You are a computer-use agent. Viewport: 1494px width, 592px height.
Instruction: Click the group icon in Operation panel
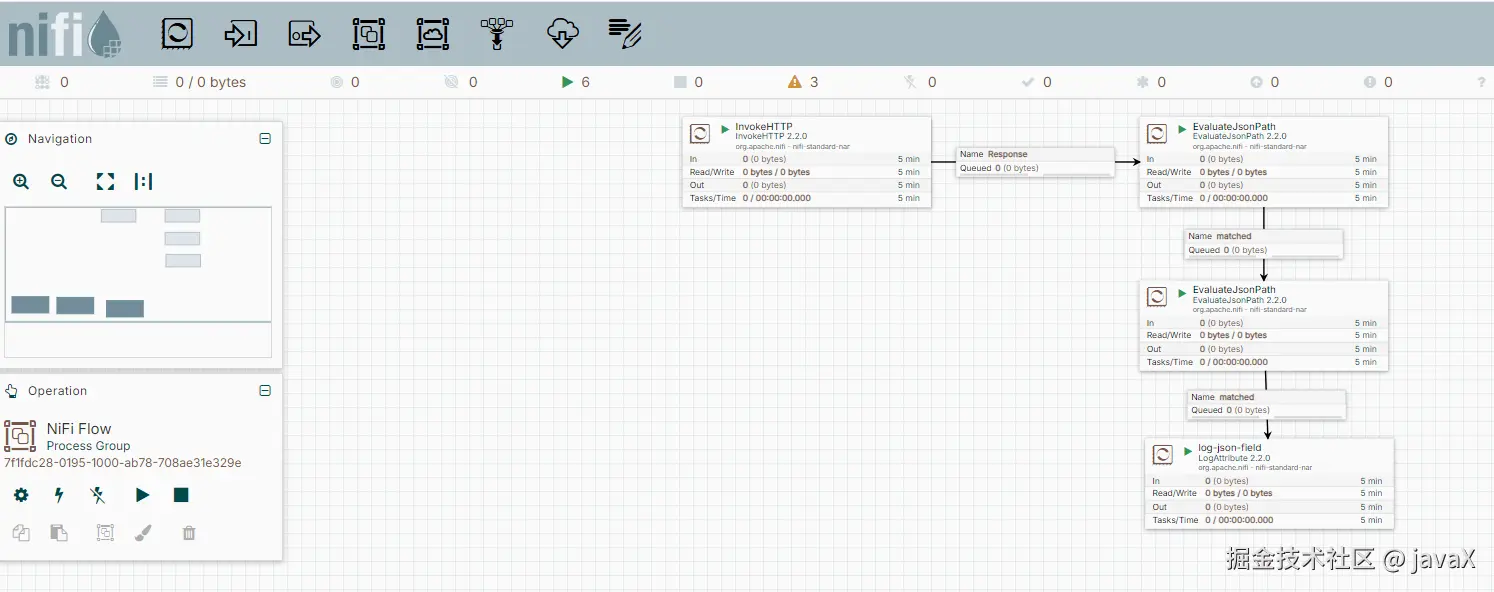click(105, 533)
